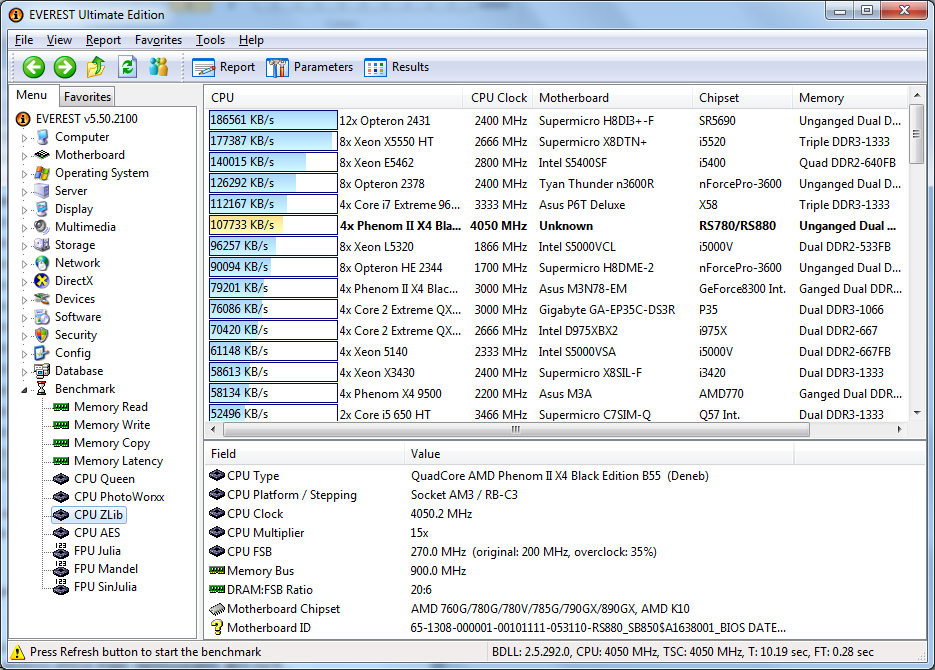Select the Motherboard icon in the tree

[42, 155]
